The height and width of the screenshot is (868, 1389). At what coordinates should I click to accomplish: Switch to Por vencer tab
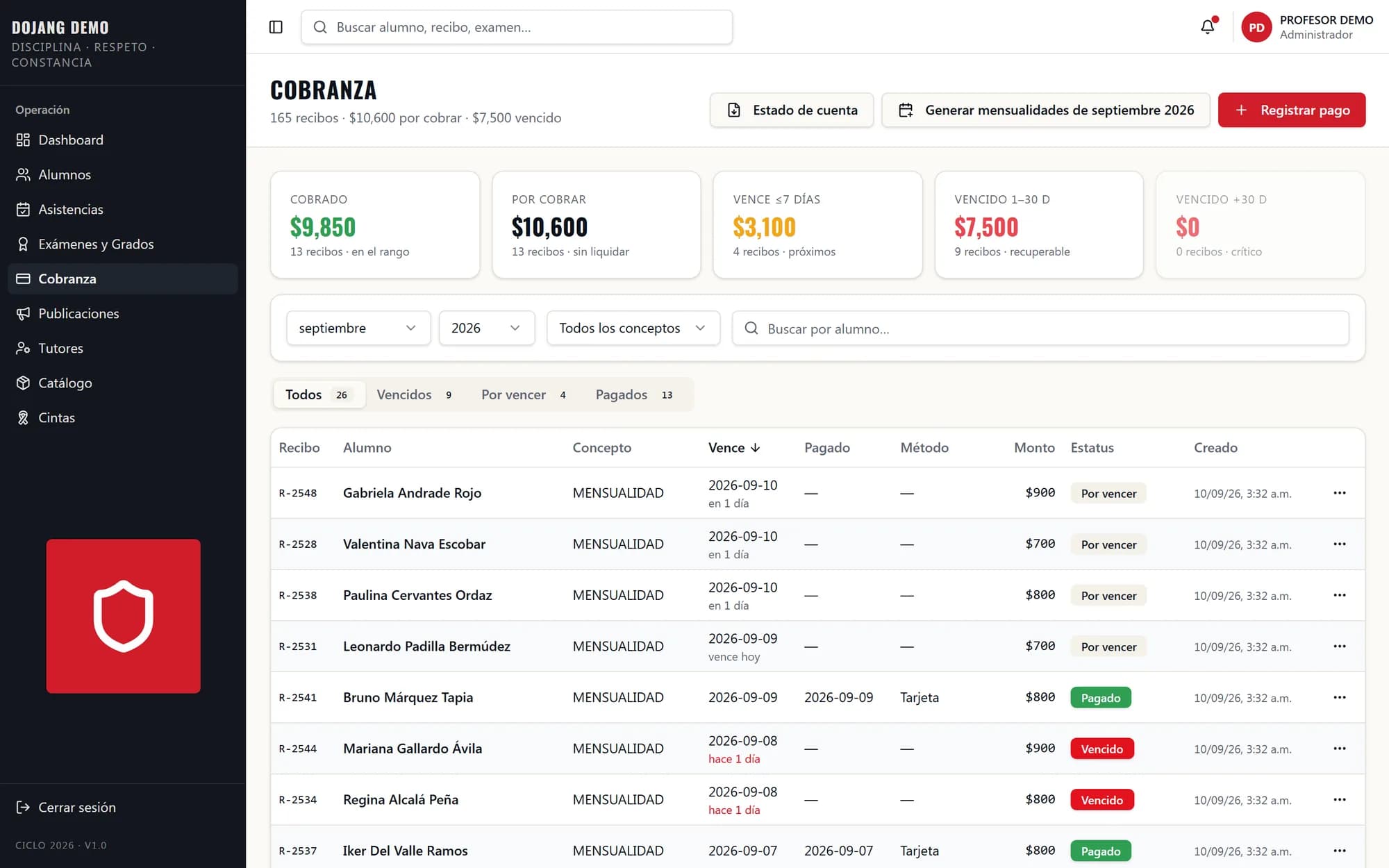coord(524,394)
